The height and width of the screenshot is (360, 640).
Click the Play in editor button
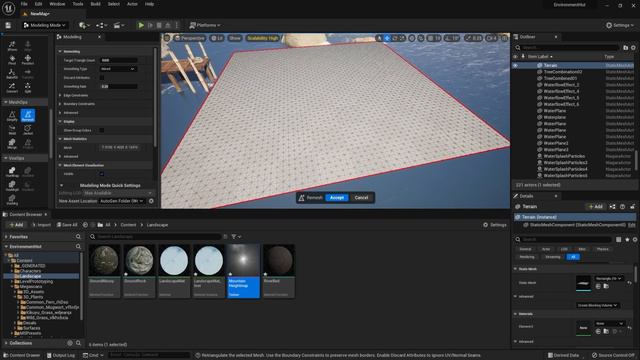pos(141,25)
